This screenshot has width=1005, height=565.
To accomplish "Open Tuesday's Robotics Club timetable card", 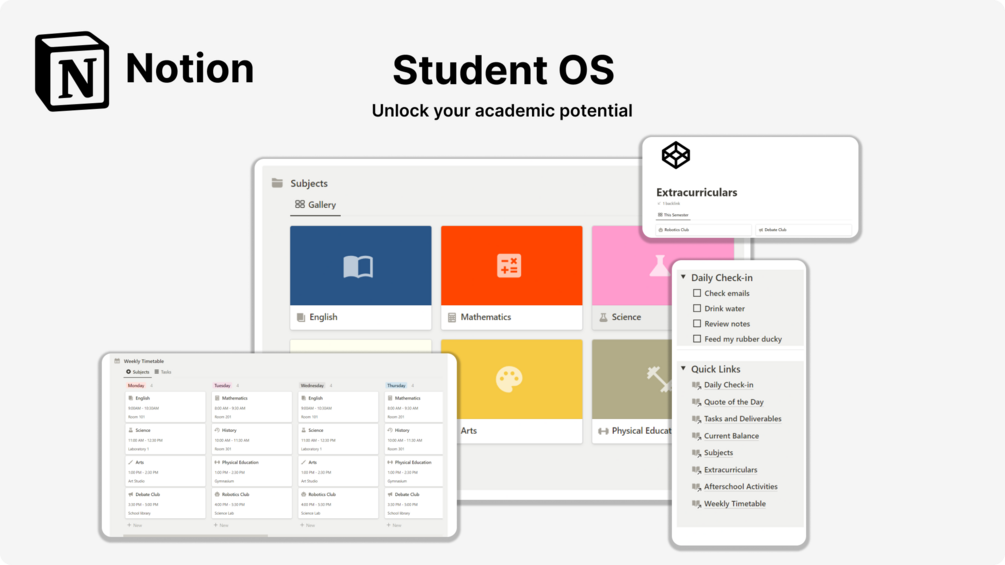I will pyautogui.click(x=252, y=504).
